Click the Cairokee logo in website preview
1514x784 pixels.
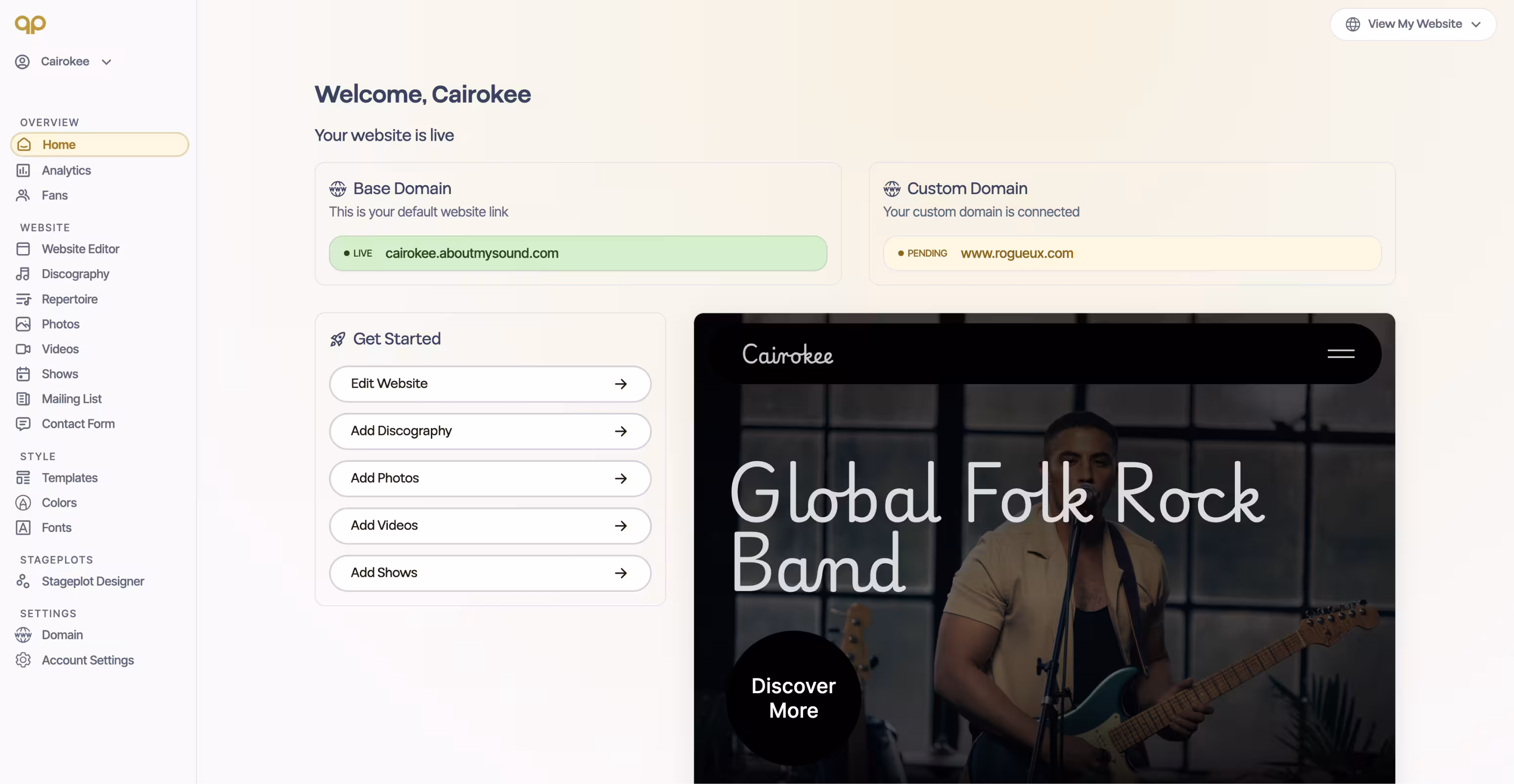[x=787, y=354]
